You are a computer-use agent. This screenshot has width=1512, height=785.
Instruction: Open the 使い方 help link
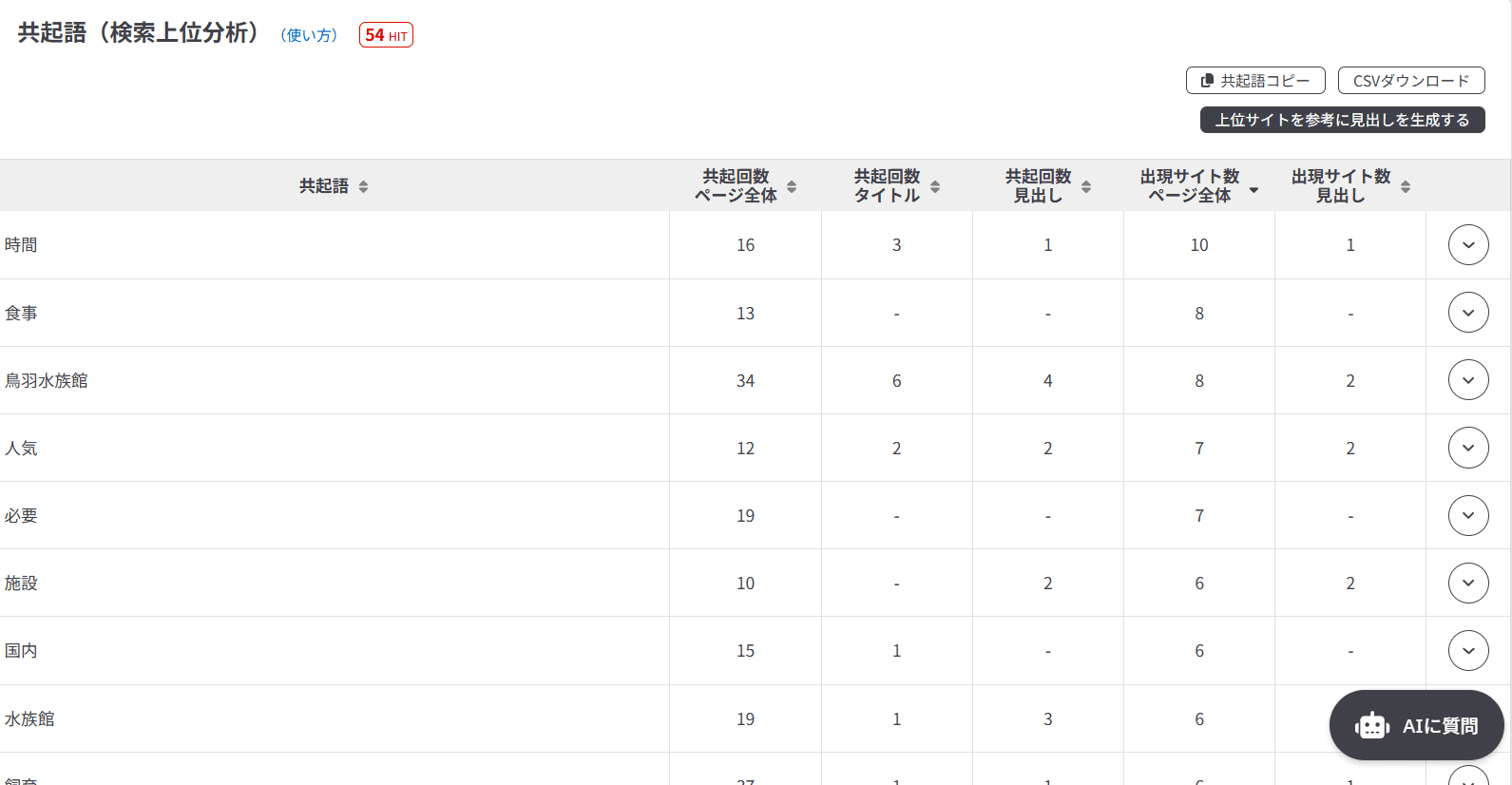point(309,35)
